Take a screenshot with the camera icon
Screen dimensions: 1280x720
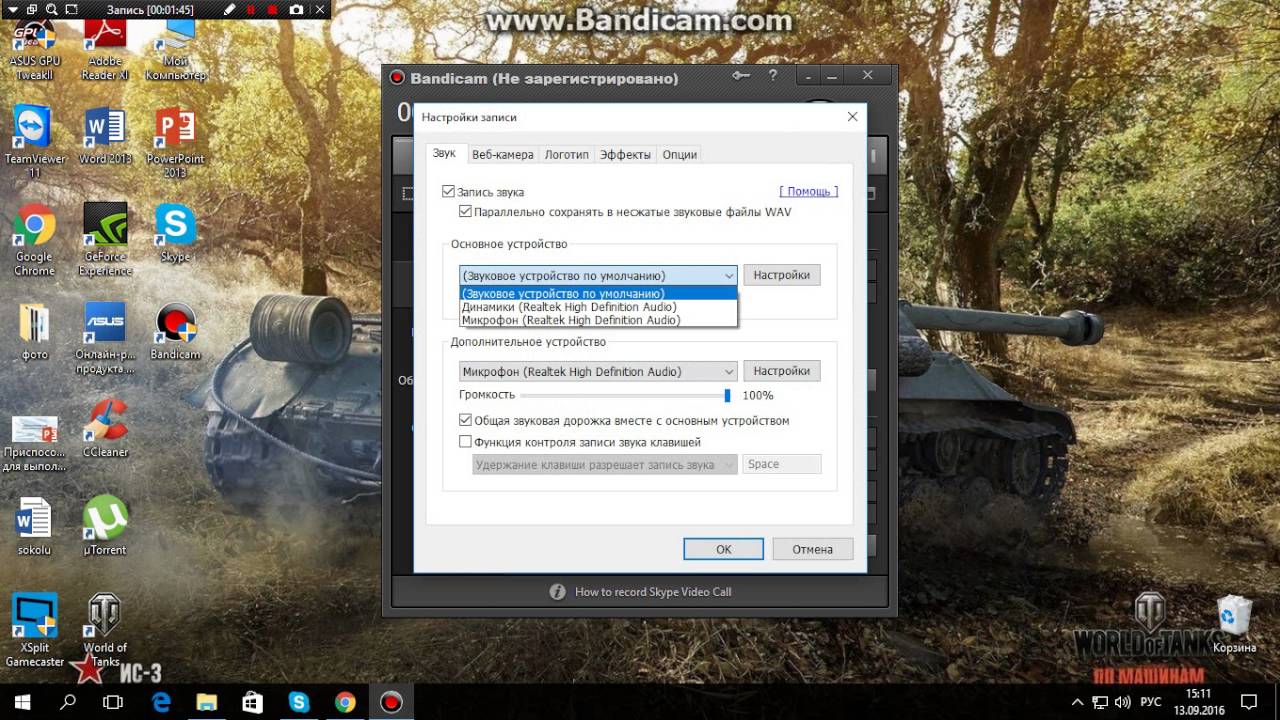tap(296, 9)
